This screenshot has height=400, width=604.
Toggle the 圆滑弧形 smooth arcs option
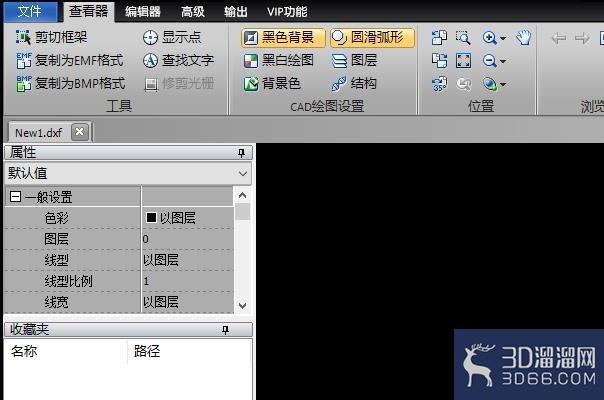(x=372, y=38)
